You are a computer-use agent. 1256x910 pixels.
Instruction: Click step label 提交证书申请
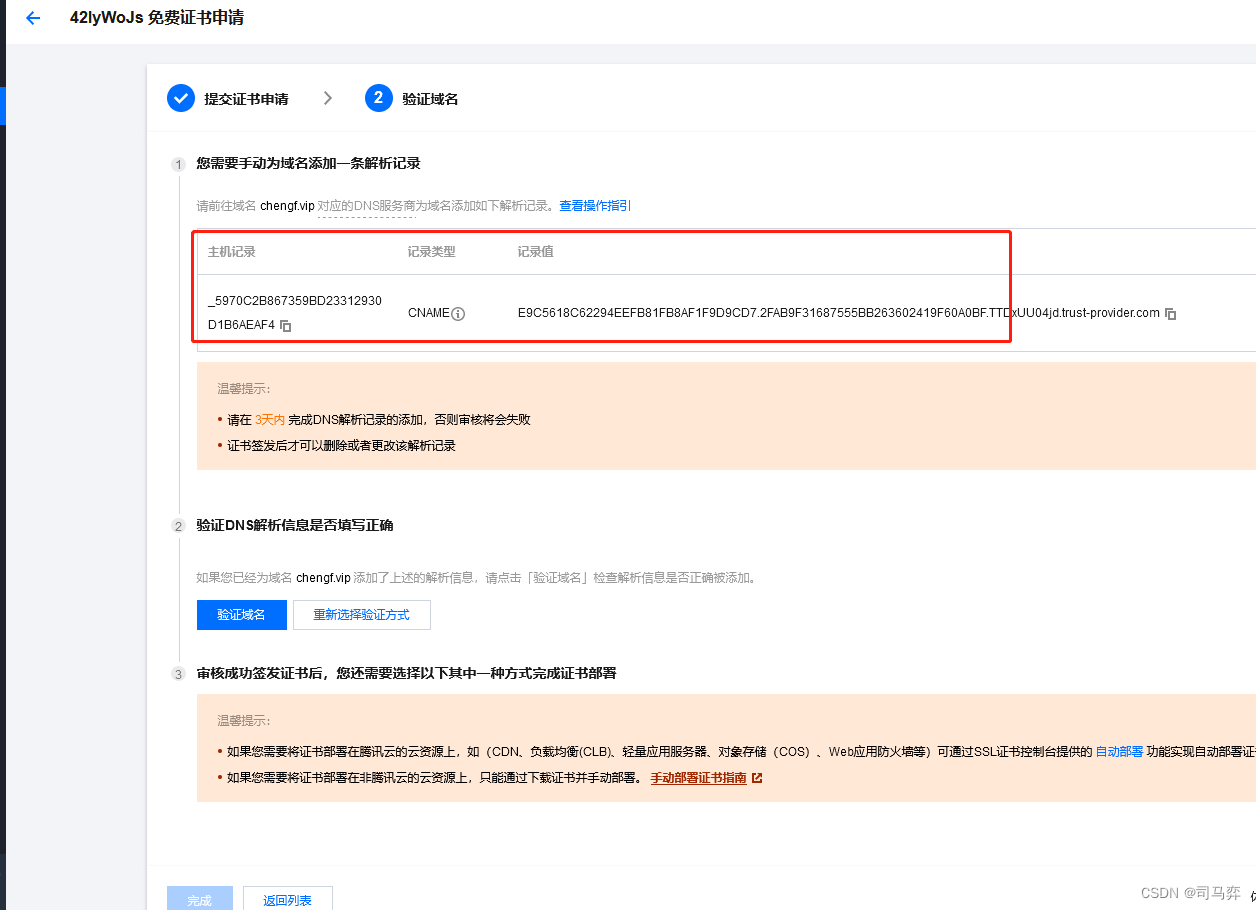(246, 99)
